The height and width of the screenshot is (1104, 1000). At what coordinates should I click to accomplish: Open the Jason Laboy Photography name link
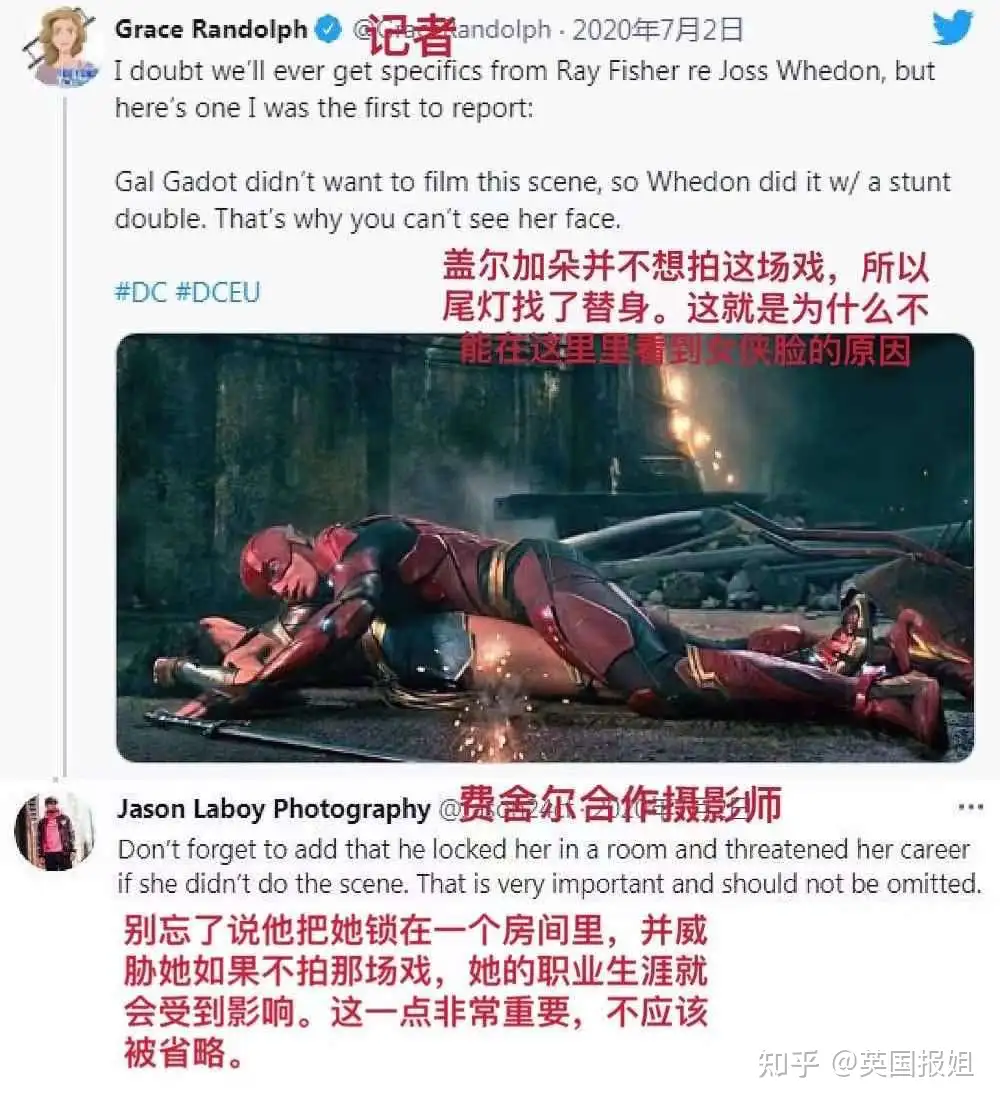click(273, 809)
